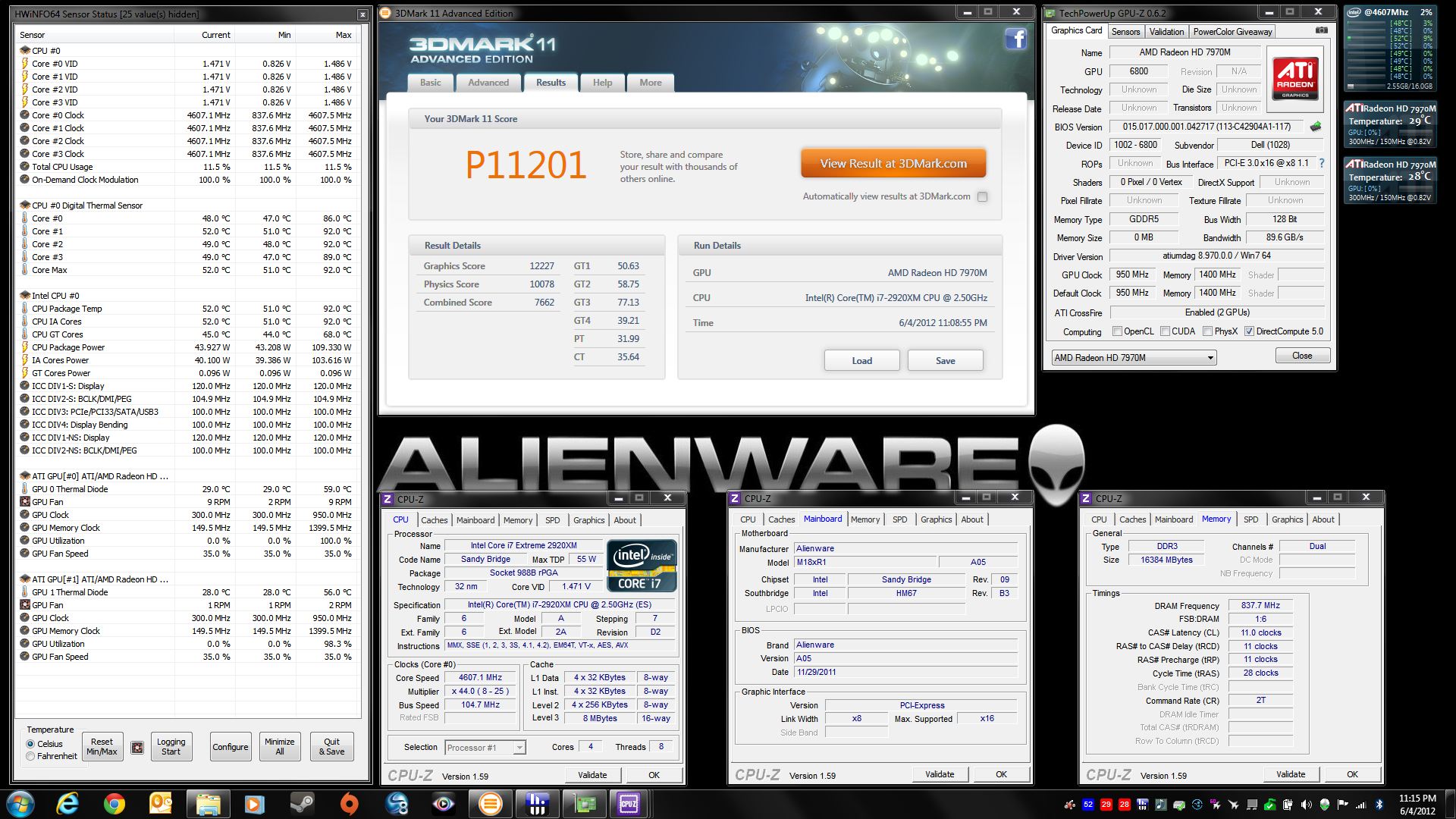Open the AMD Radeon HD 7970M GPU dropdown
The height and width of the screenshot is (819, 1456).
point(1134,357)
